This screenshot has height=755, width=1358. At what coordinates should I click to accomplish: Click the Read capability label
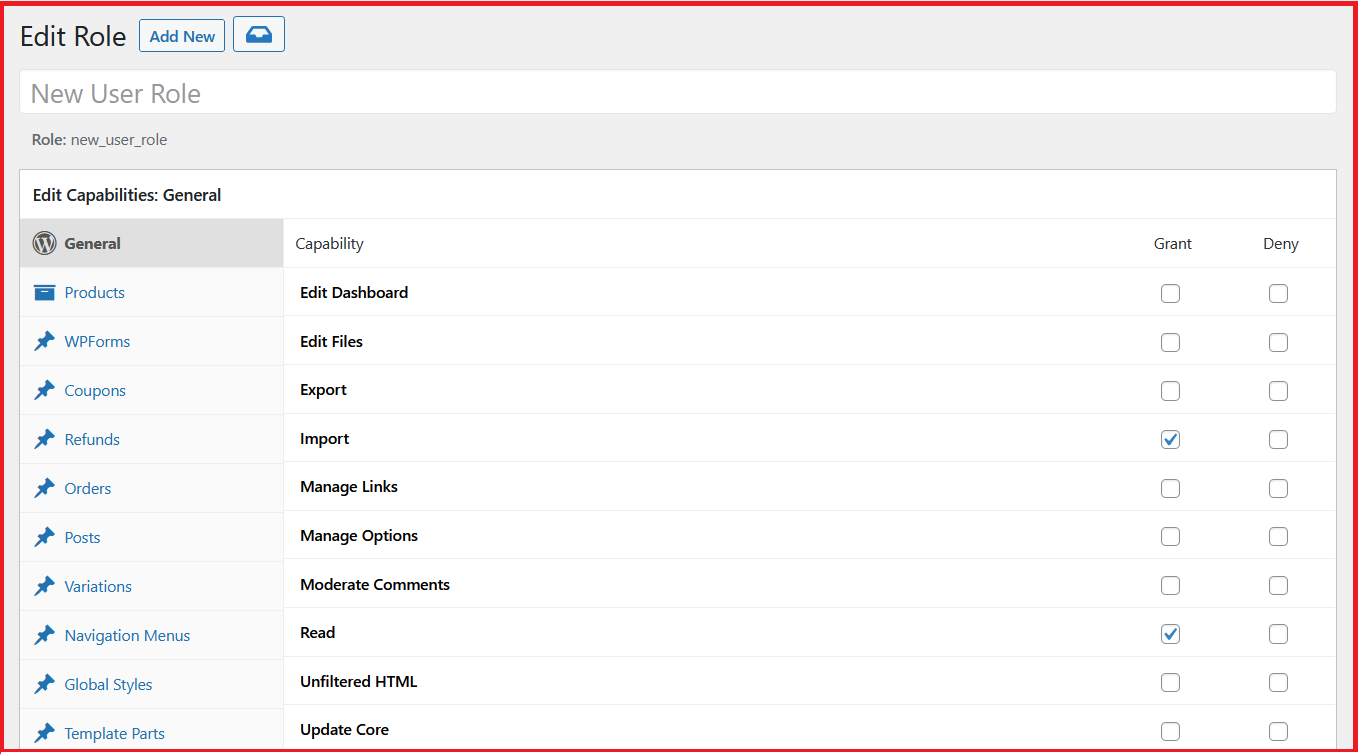[x=318, y=633]
